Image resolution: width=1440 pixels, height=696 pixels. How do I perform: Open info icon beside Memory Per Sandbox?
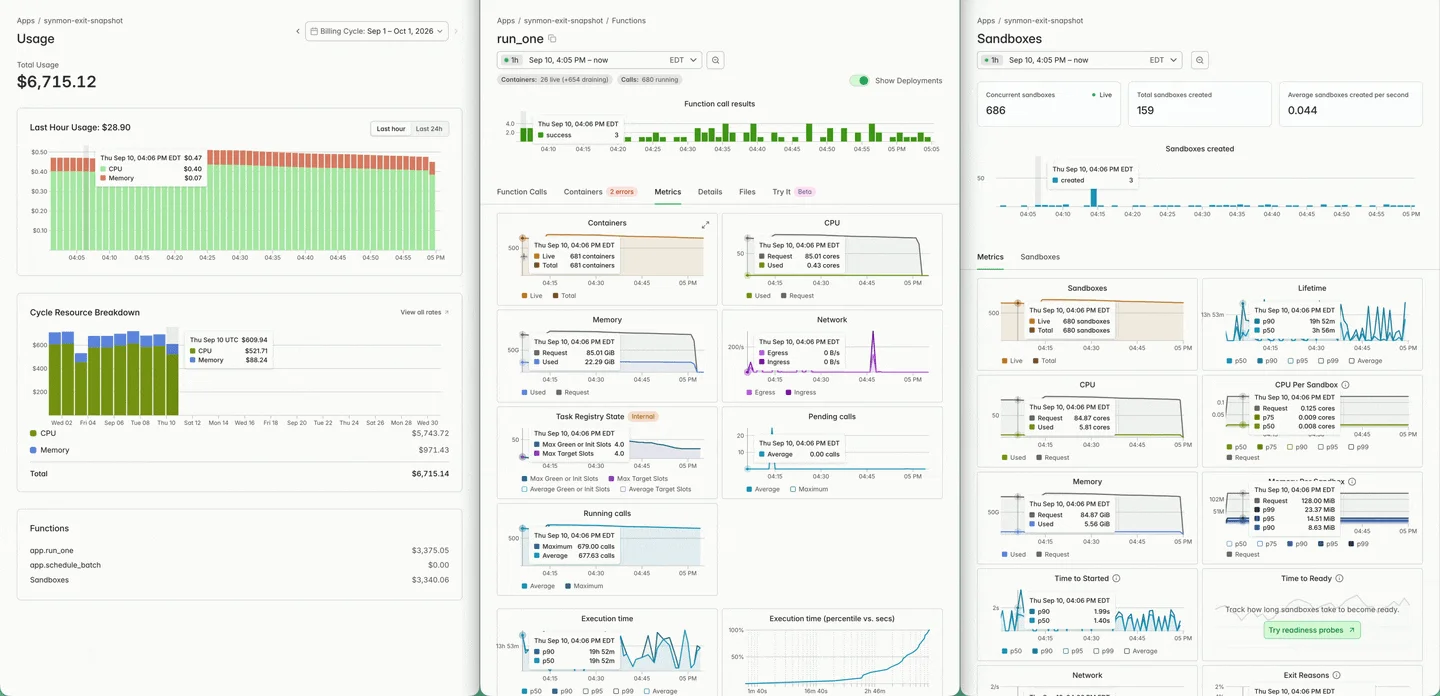click(x=1352, y=481)
